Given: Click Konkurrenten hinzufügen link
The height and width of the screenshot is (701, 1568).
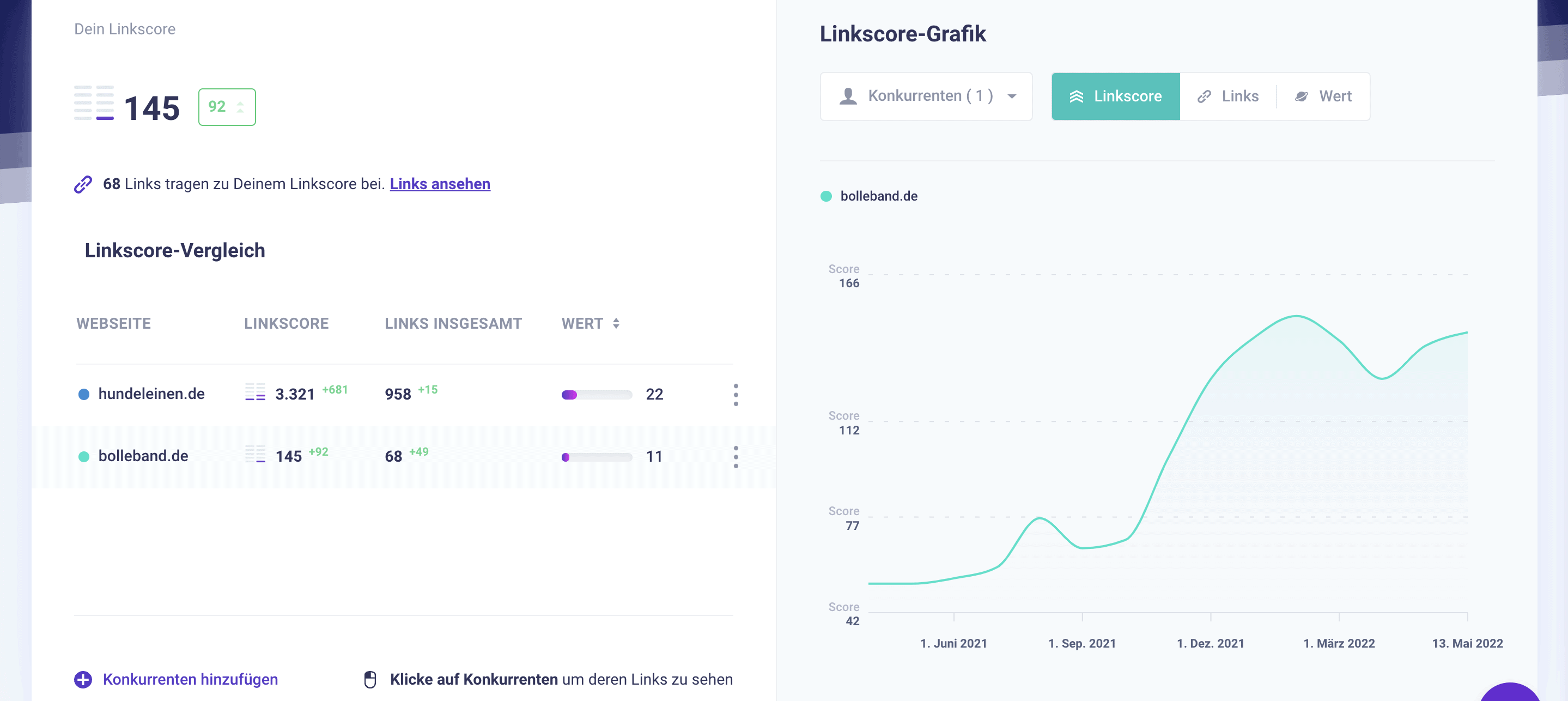Looking at the screenshot, I should point(190,679).
